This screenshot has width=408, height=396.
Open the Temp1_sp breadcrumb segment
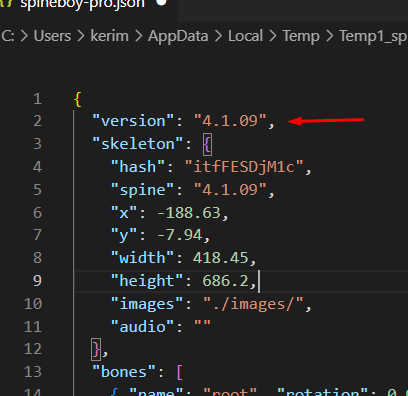(x=373, y=36)
